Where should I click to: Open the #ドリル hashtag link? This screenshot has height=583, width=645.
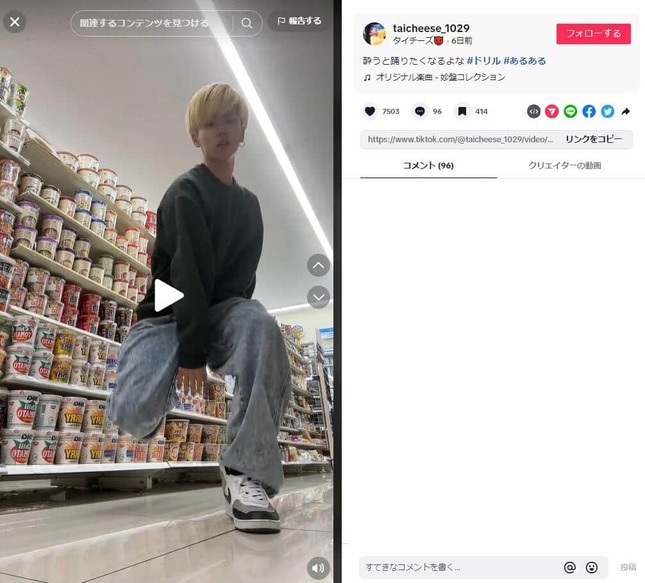(x=484, y=61)
